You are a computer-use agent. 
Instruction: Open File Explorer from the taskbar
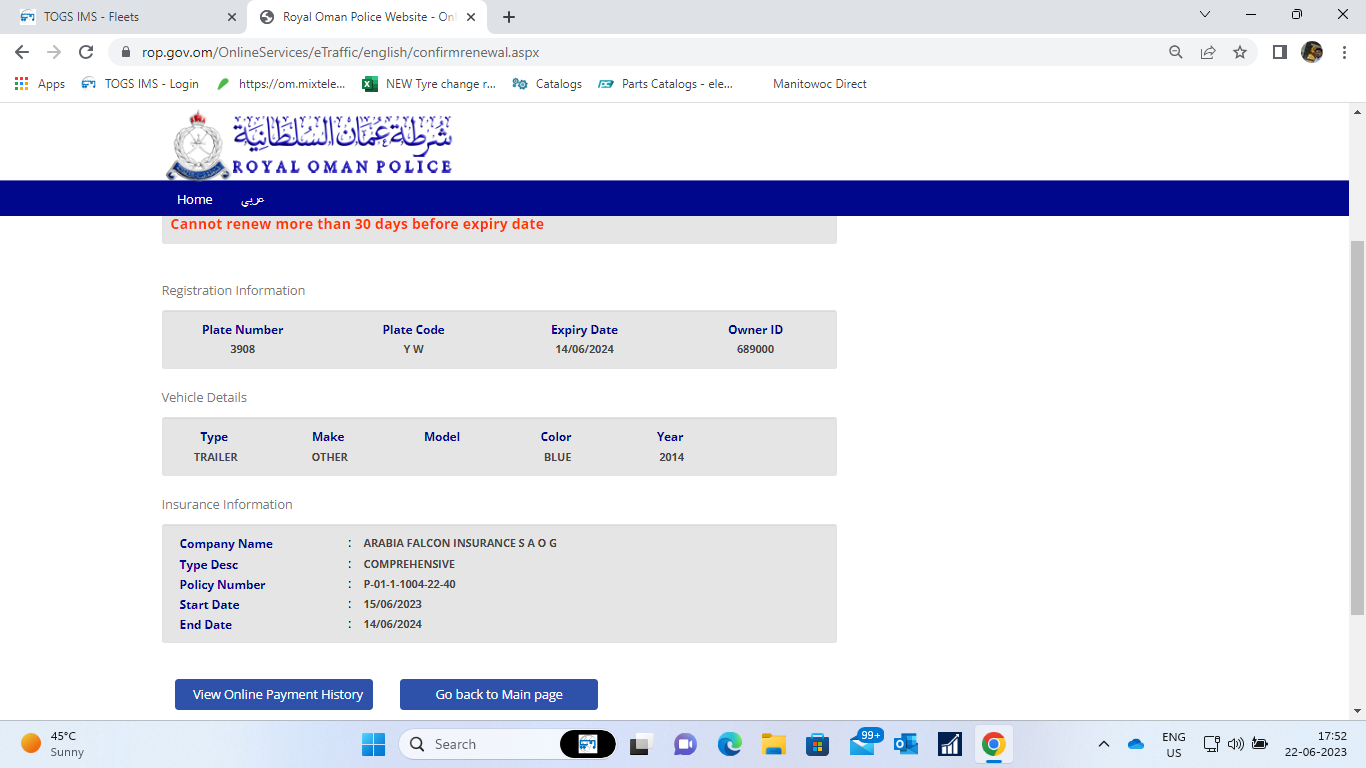coord(773,744)
